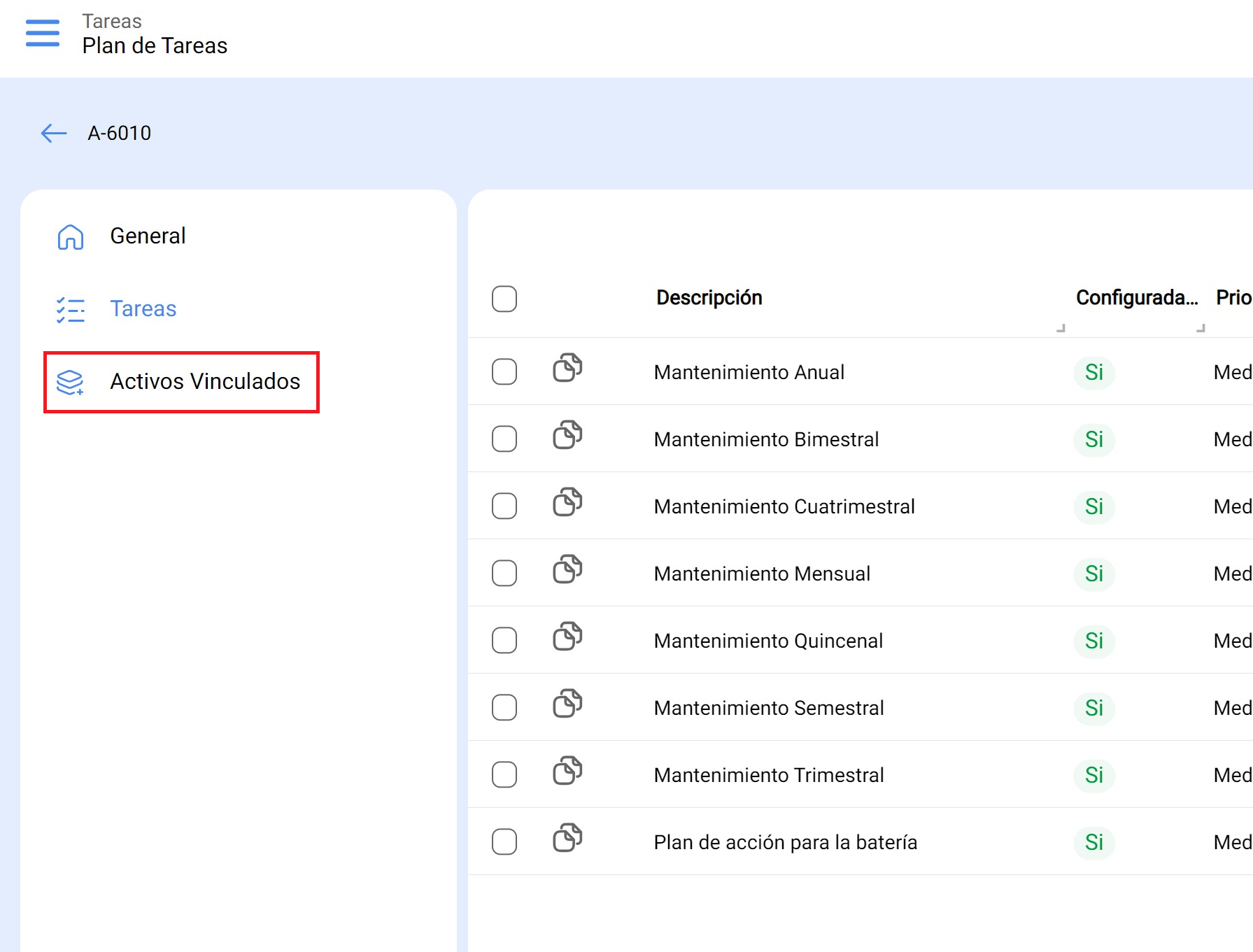1253x952 pixels.
Task: Duplicate the Mantenimiento Bimestral task
Action: click(x=567, y=435)
